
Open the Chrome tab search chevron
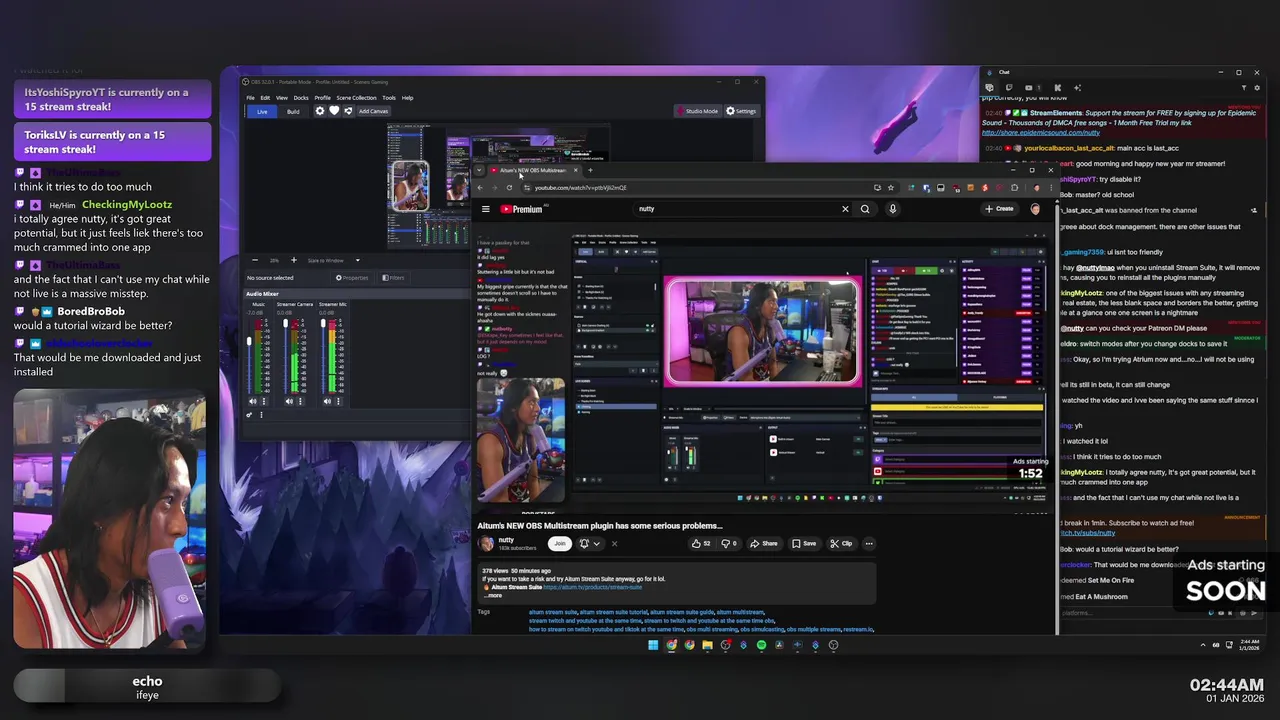(479, 170)
